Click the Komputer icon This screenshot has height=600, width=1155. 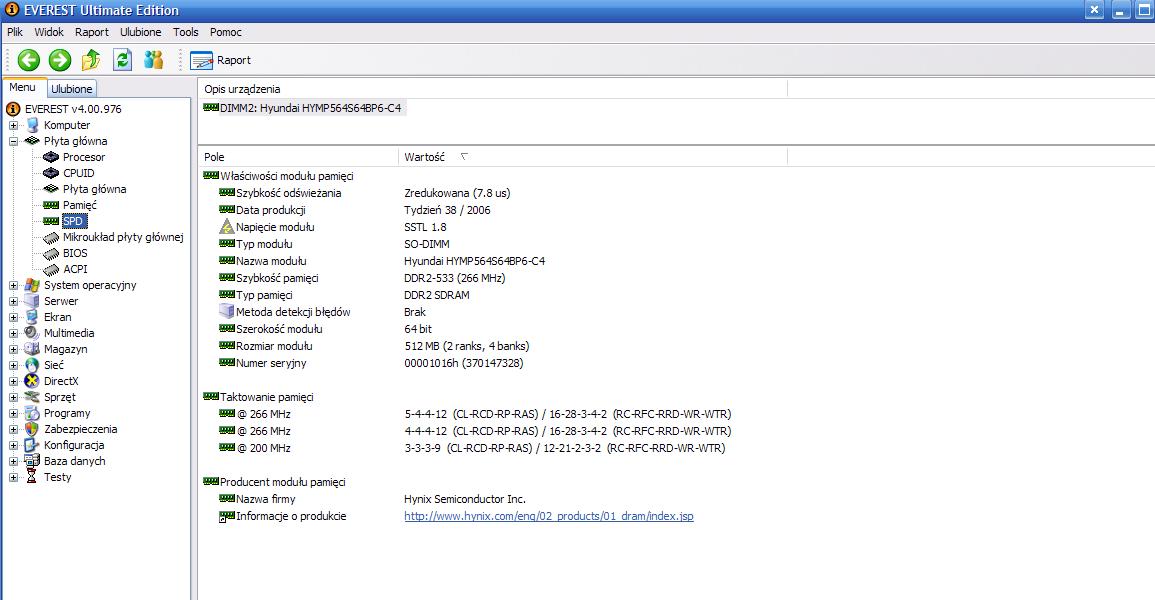32,125
